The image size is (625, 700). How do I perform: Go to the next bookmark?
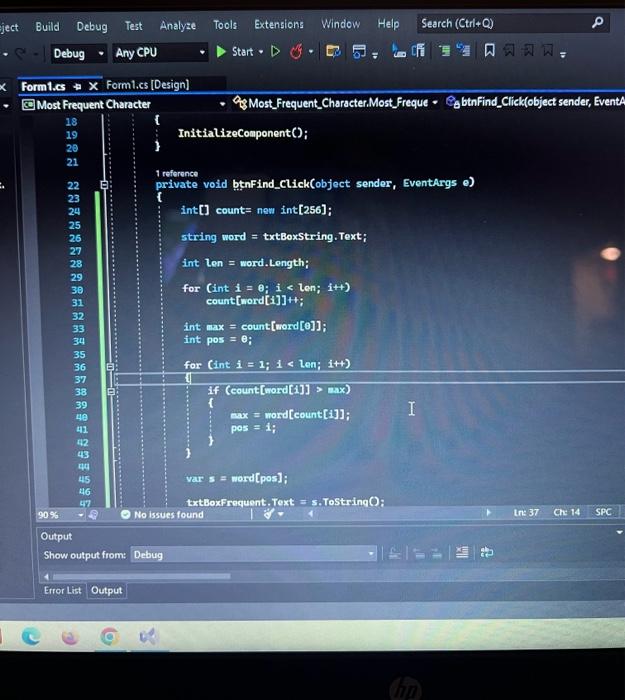[x=528, y=50]
